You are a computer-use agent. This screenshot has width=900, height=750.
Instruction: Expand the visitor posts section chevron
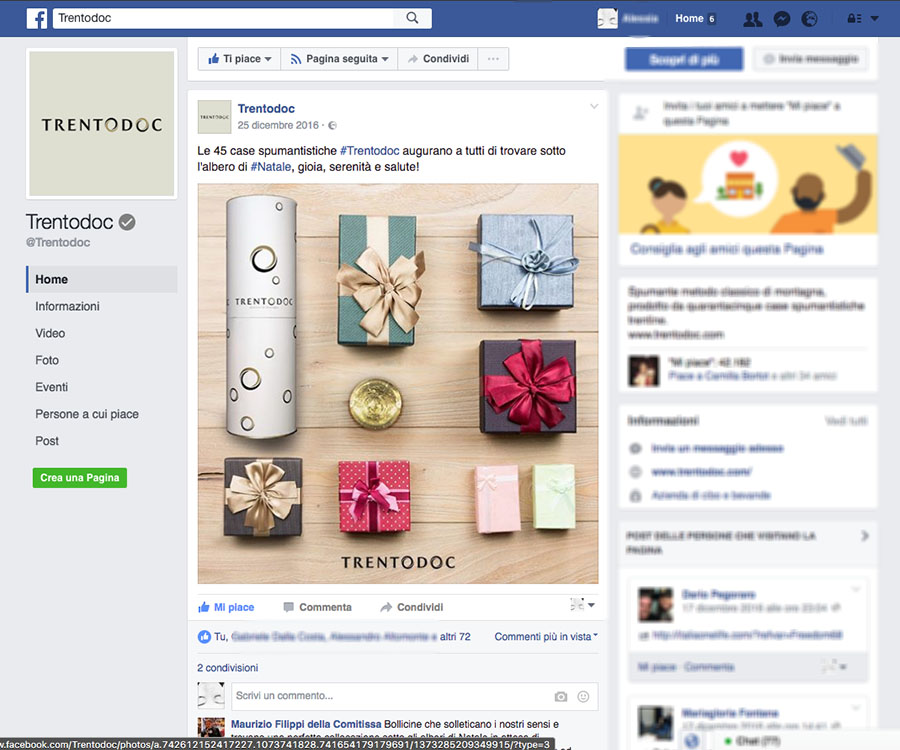(x=864, y=536)
